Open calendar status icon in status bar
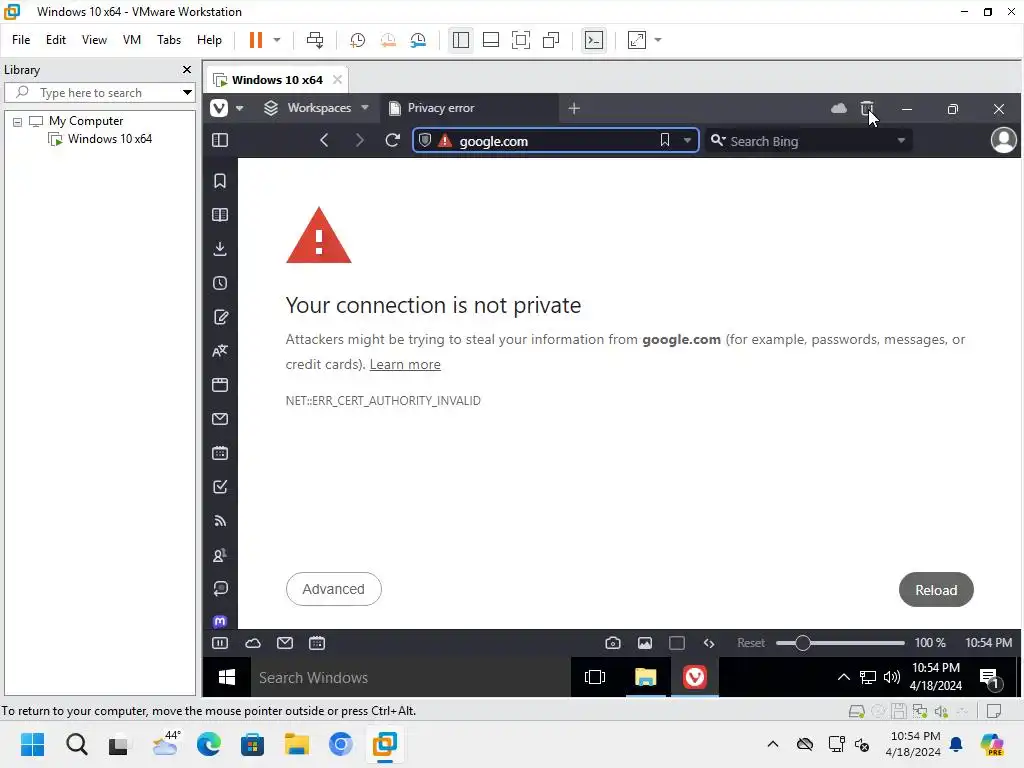Image resolution: width=1024 pixels, height=768 pixels. (x=317, y=643)
